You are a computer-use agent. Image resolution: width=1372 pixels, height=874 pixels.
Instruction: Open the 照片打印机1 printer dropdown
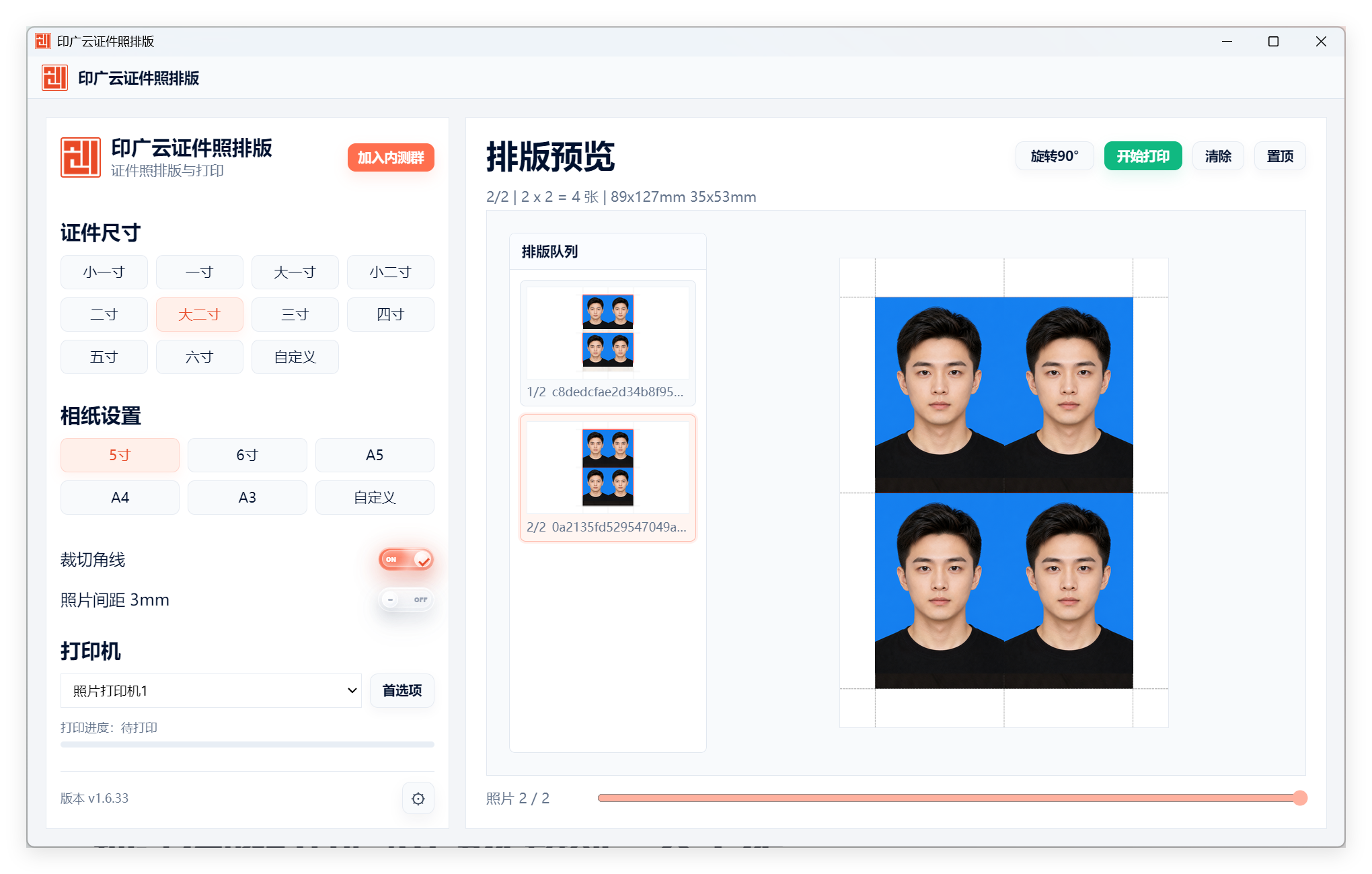[211, 691]
